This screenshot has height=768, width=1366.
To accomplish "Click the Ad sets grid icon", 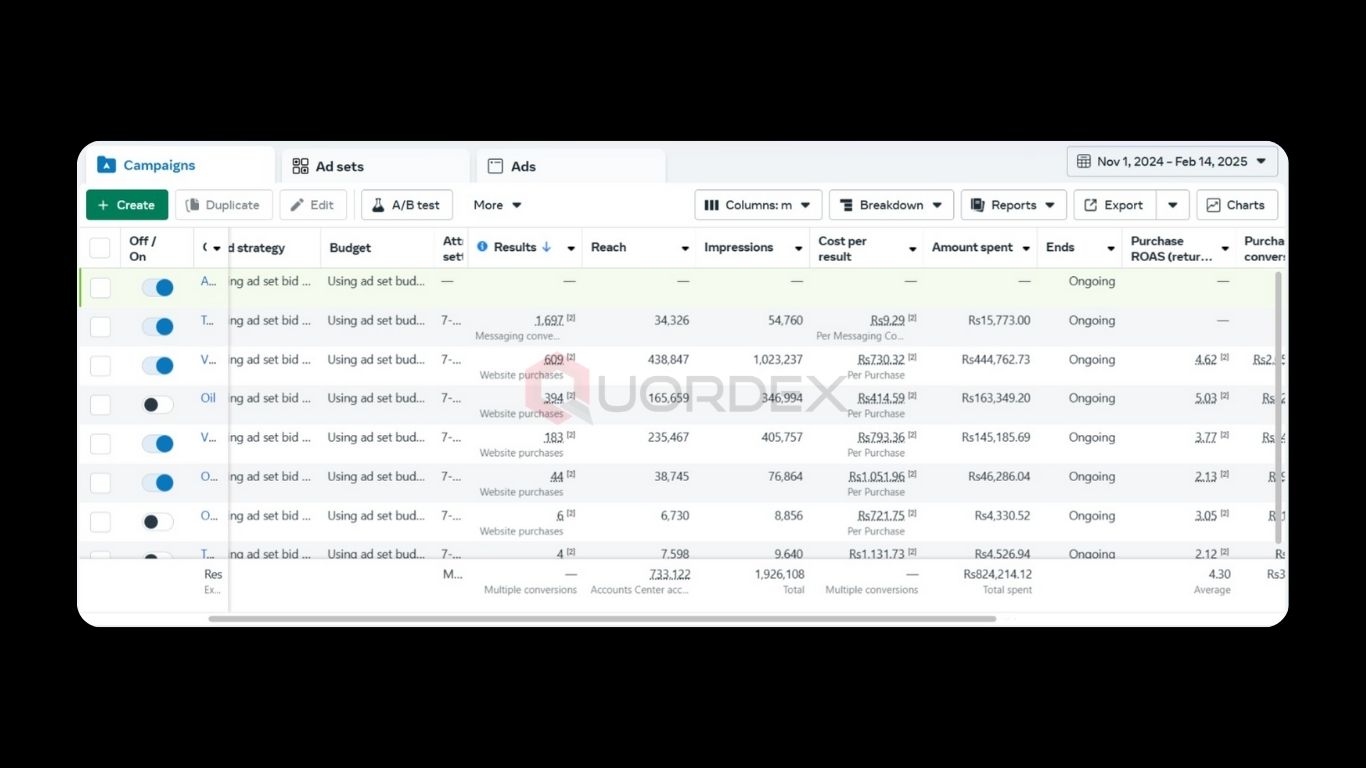I will click(300, 167).
